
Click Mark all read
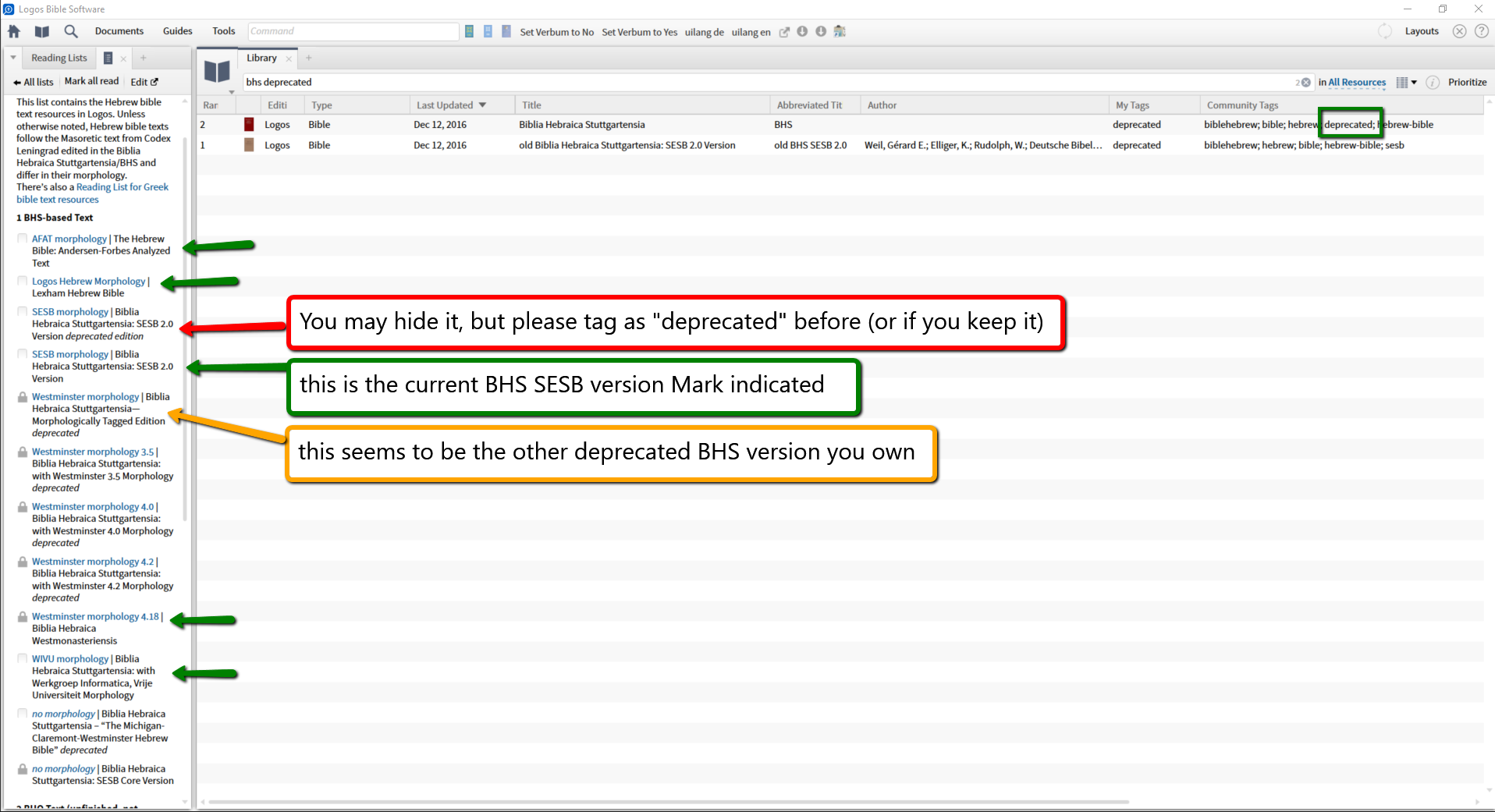coord(91,81)
